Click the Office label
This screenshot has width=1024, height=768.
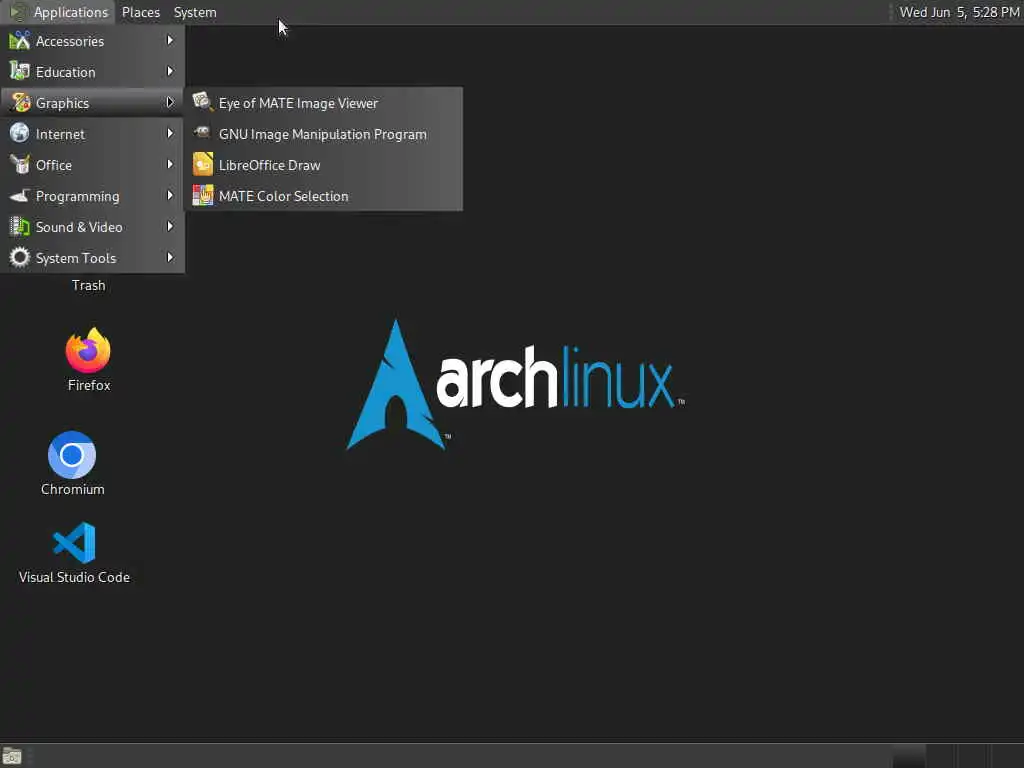tap(54, 165)
